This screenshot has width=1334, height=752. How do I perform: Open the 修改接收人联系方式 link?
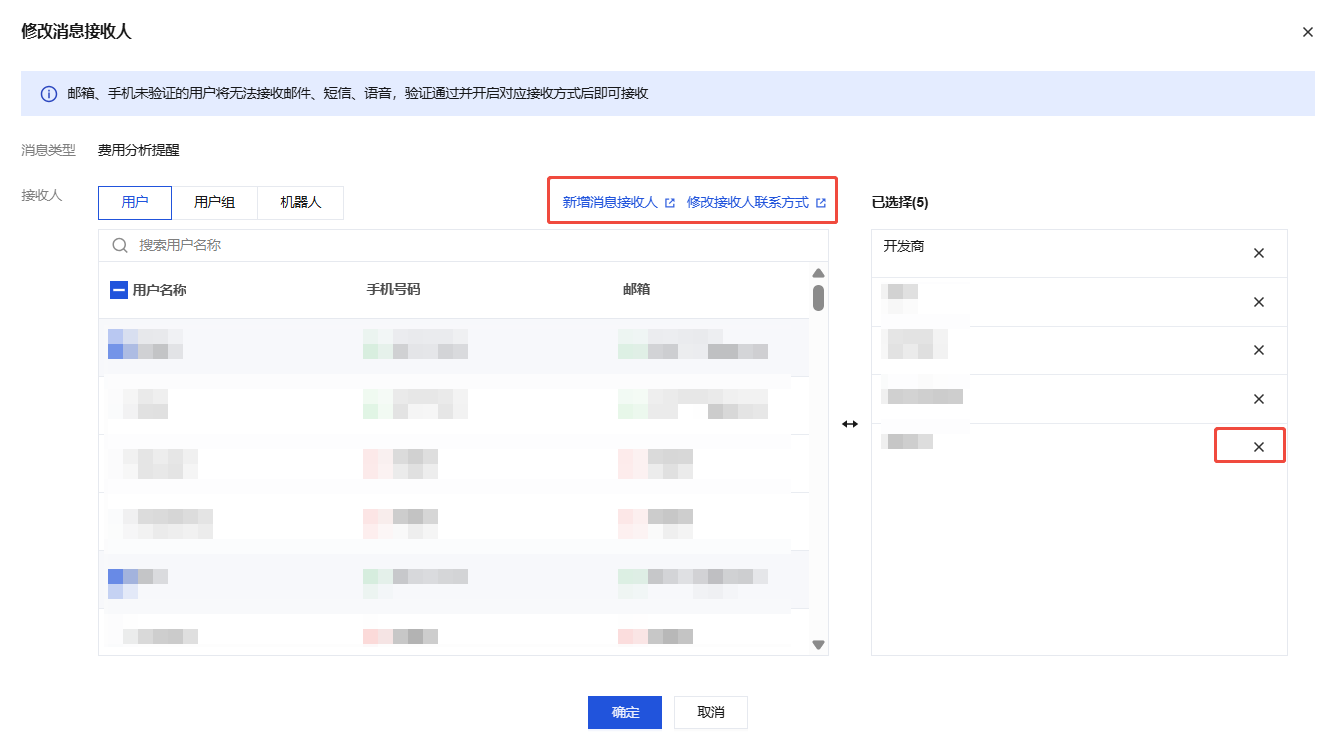(x=747, y=202)
